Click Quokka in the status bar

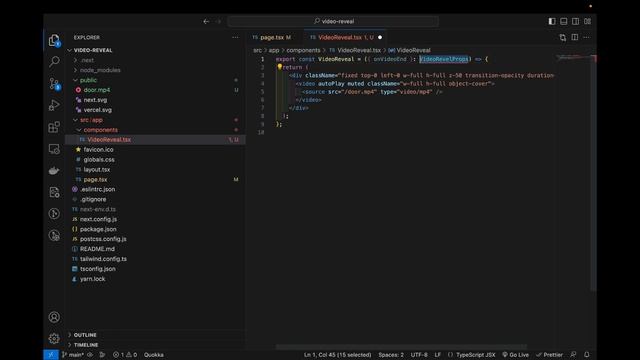(154, 355)
